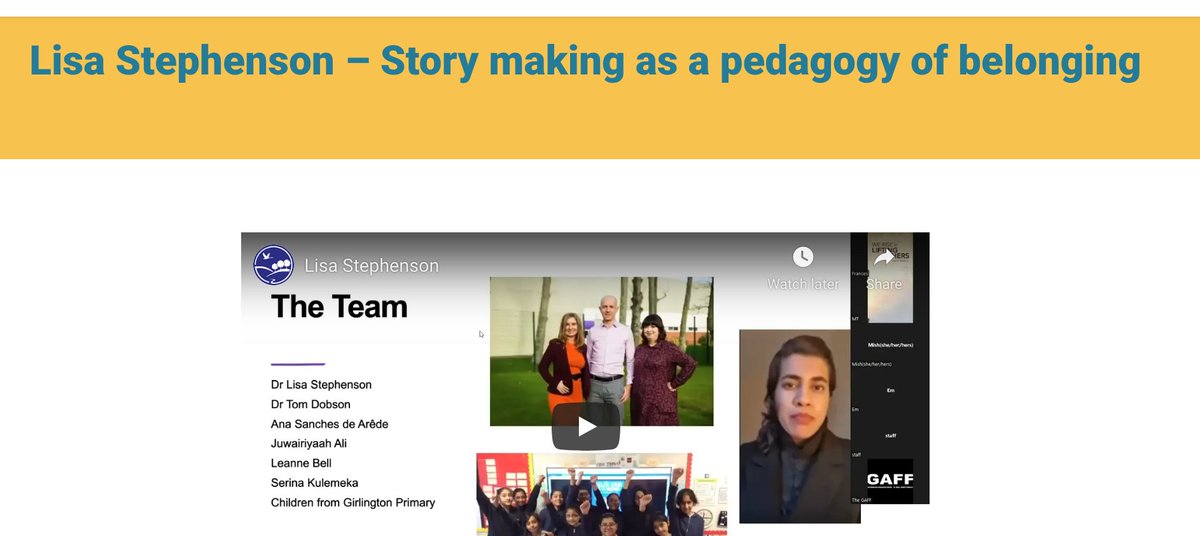Play the Lisa Stephenson YouTube video
The image size is (1200, 536).
(x=586, y=426)
